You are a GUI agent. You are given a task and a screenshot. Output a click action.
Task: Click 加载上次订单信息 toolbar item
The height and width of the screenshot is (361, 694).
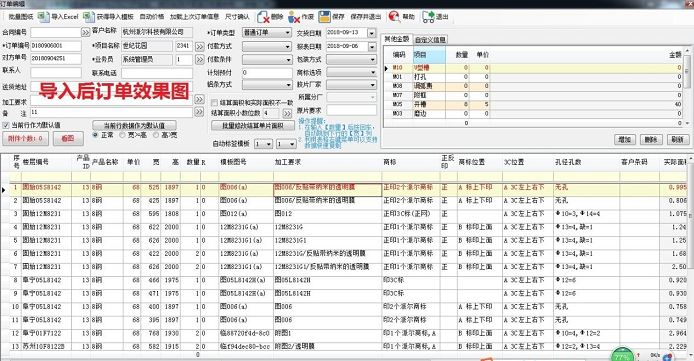point(194,17)
